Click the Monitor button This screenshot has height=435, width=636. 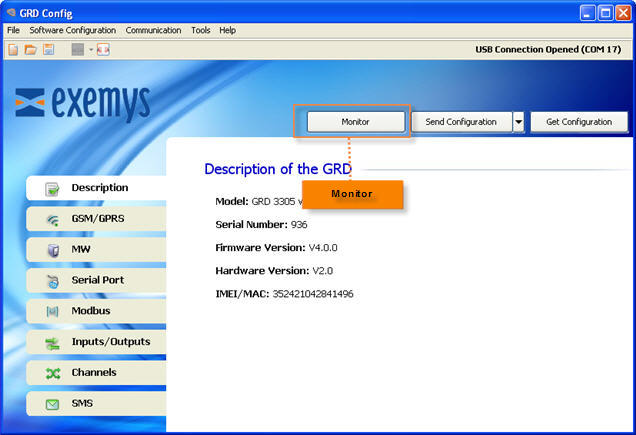(x=356, y=122)
